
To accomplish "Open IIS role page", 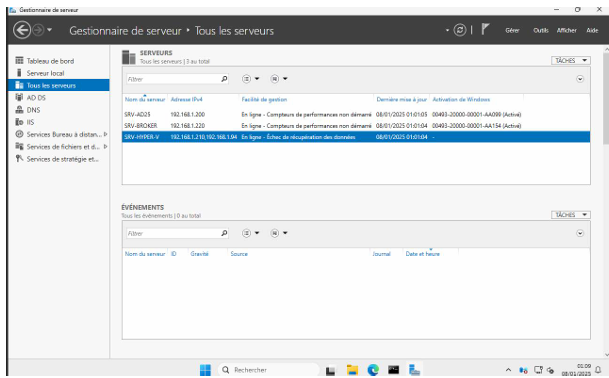I will 30,122.
